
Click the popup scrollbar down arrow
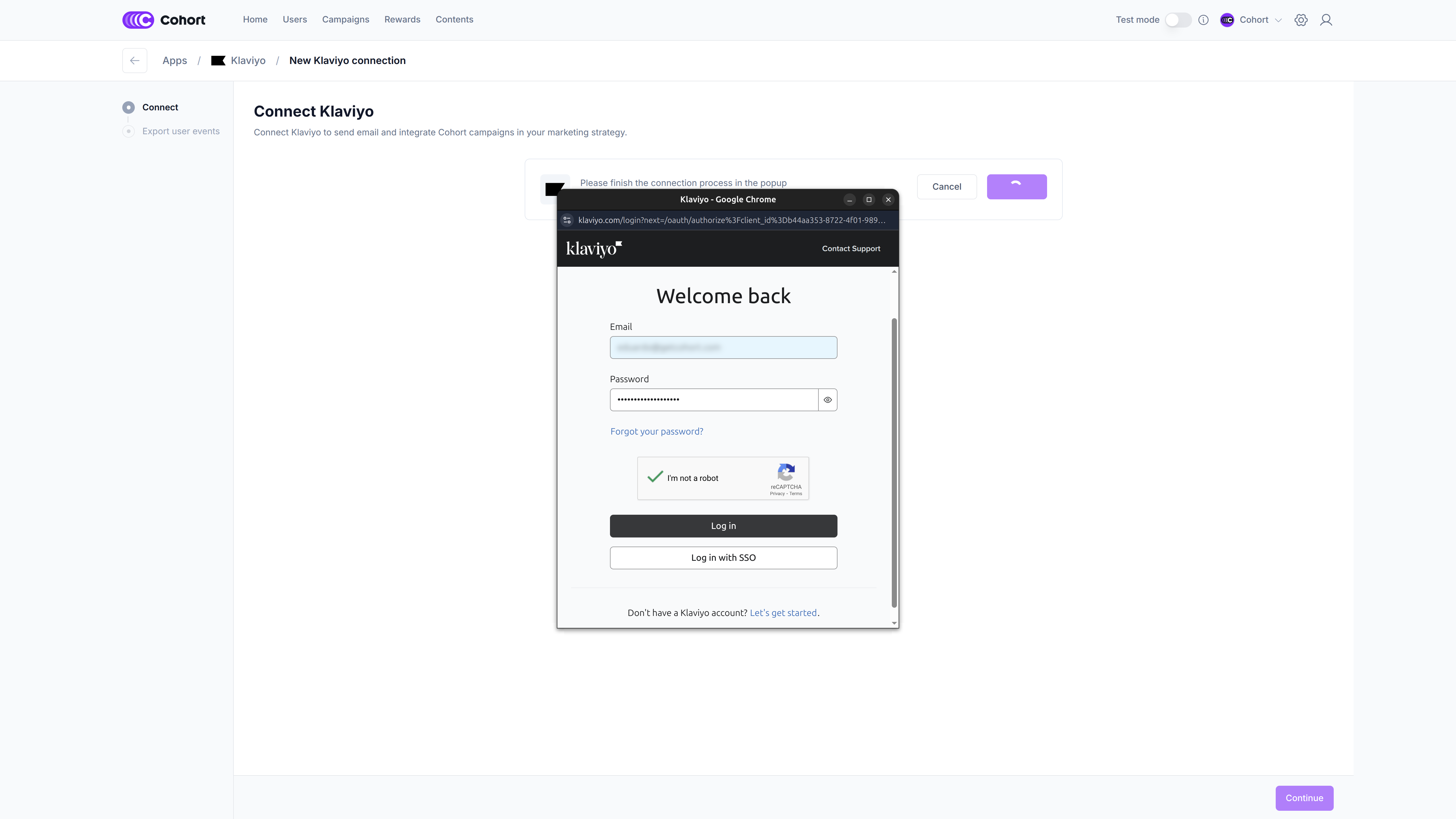point(894,623)
